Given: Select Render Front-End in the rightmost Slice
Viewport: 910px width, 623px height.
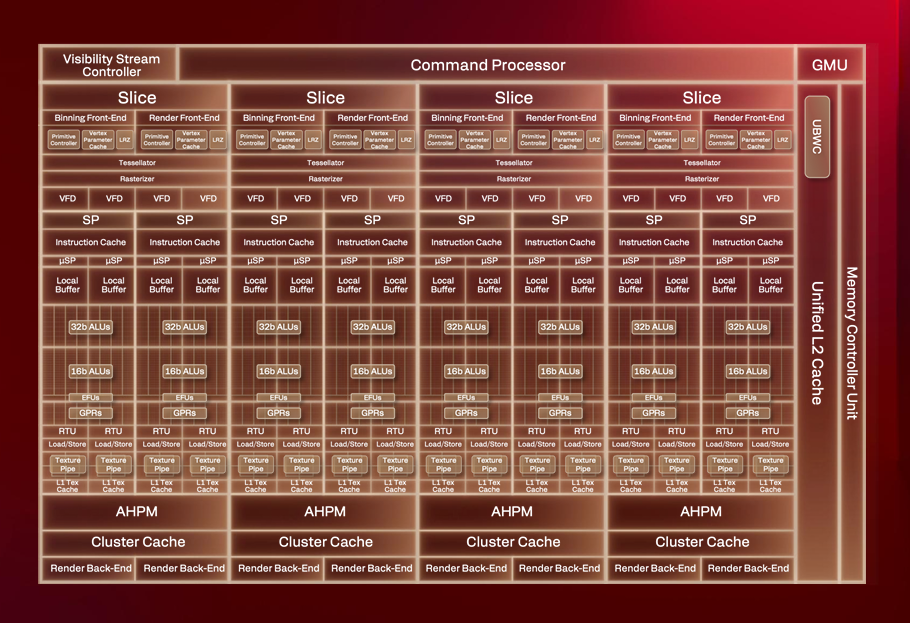Looking at the screenshot, I should (x=748, y=118).
